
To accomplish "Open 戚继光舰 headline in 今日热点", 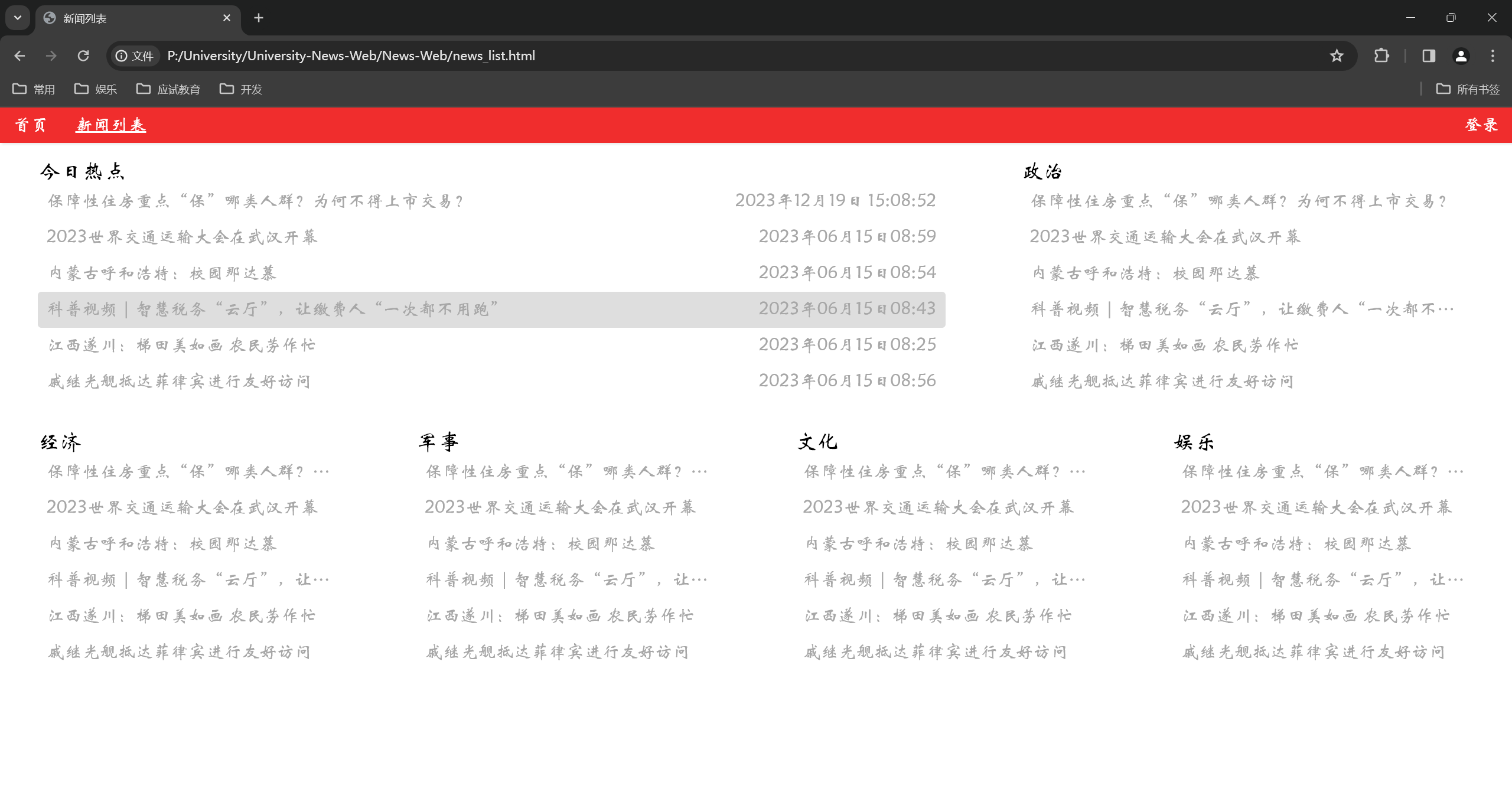I will tap(179, 381).
